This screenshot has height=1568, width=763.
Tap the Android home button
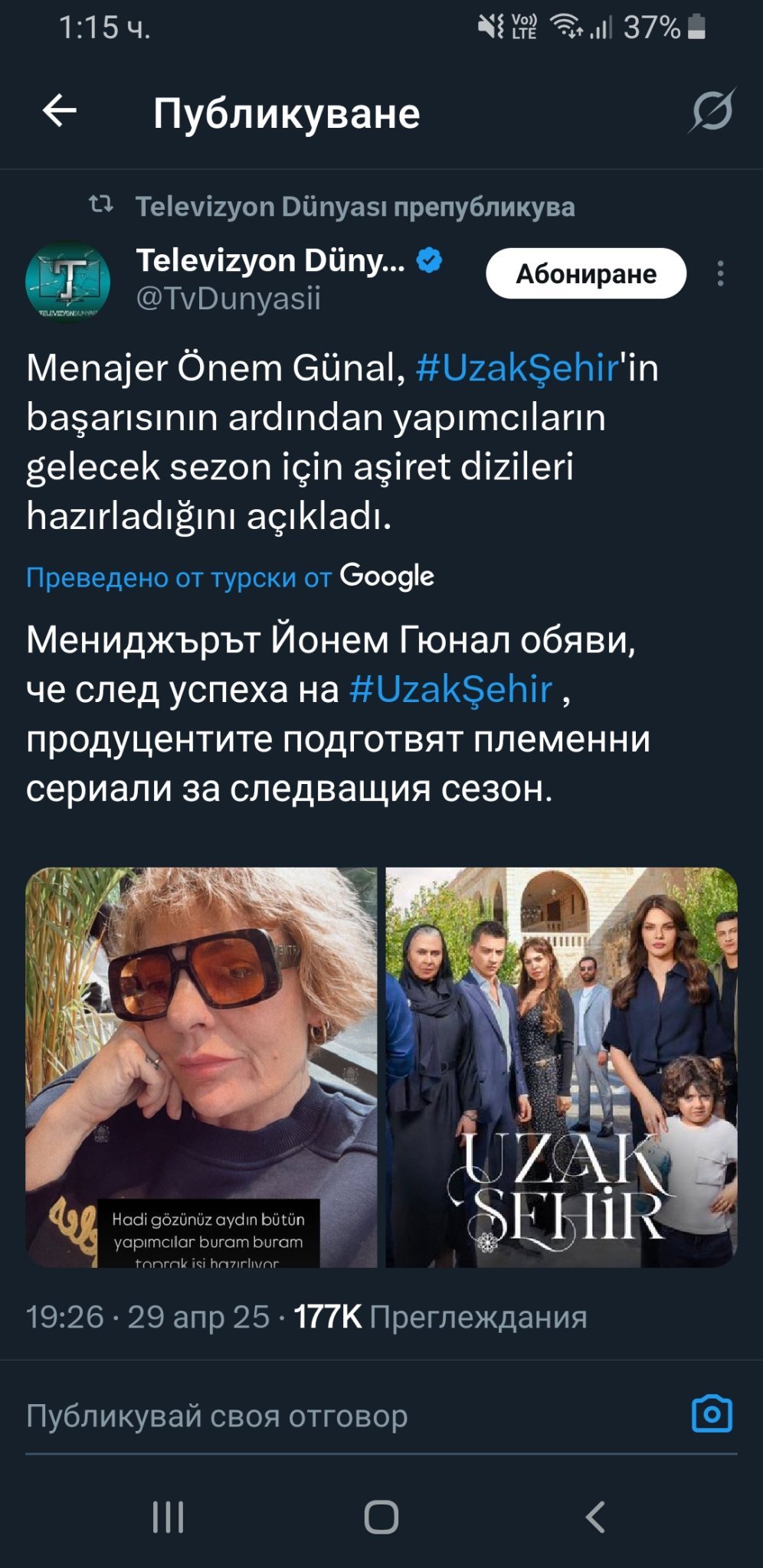381,1517
